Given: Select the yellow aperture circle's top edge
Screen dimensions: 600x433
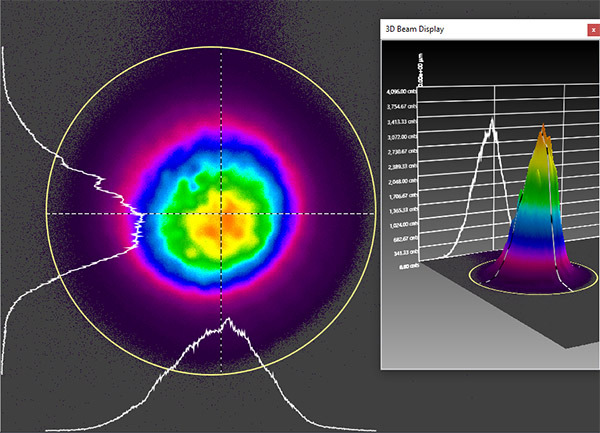Looking at the screenshot, I should pyautogui.click(x=222, y=47).
